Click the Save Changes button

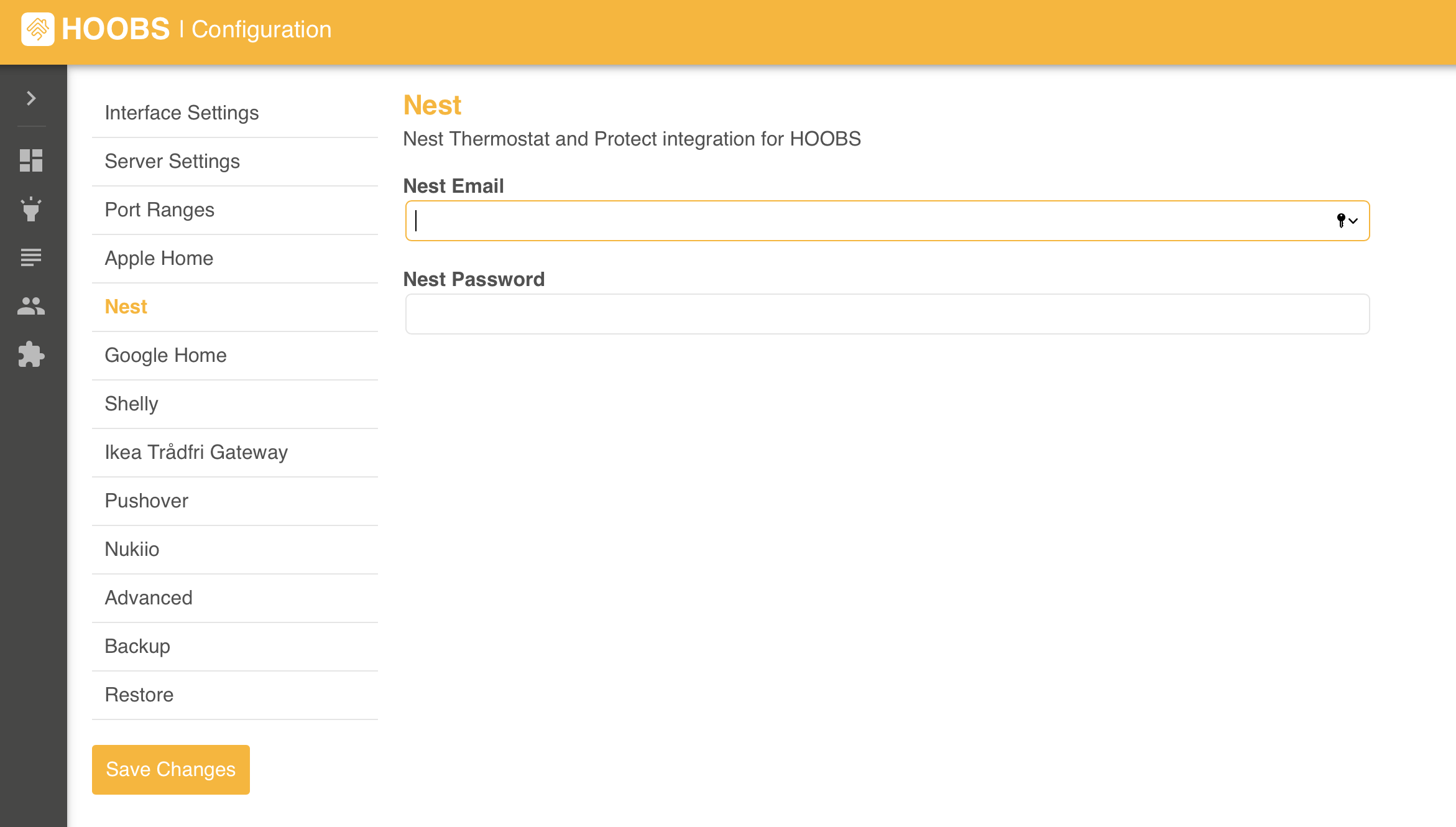[x=170, y=769]
